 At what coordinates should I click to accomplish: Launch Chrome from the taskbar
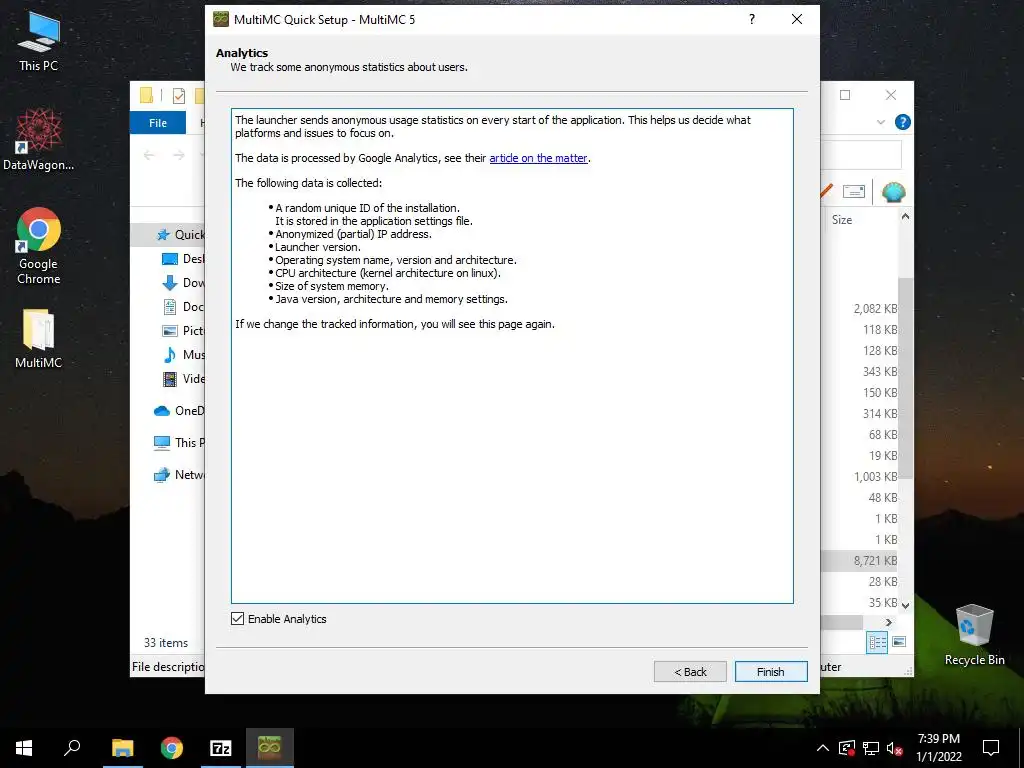pos(172,748)
